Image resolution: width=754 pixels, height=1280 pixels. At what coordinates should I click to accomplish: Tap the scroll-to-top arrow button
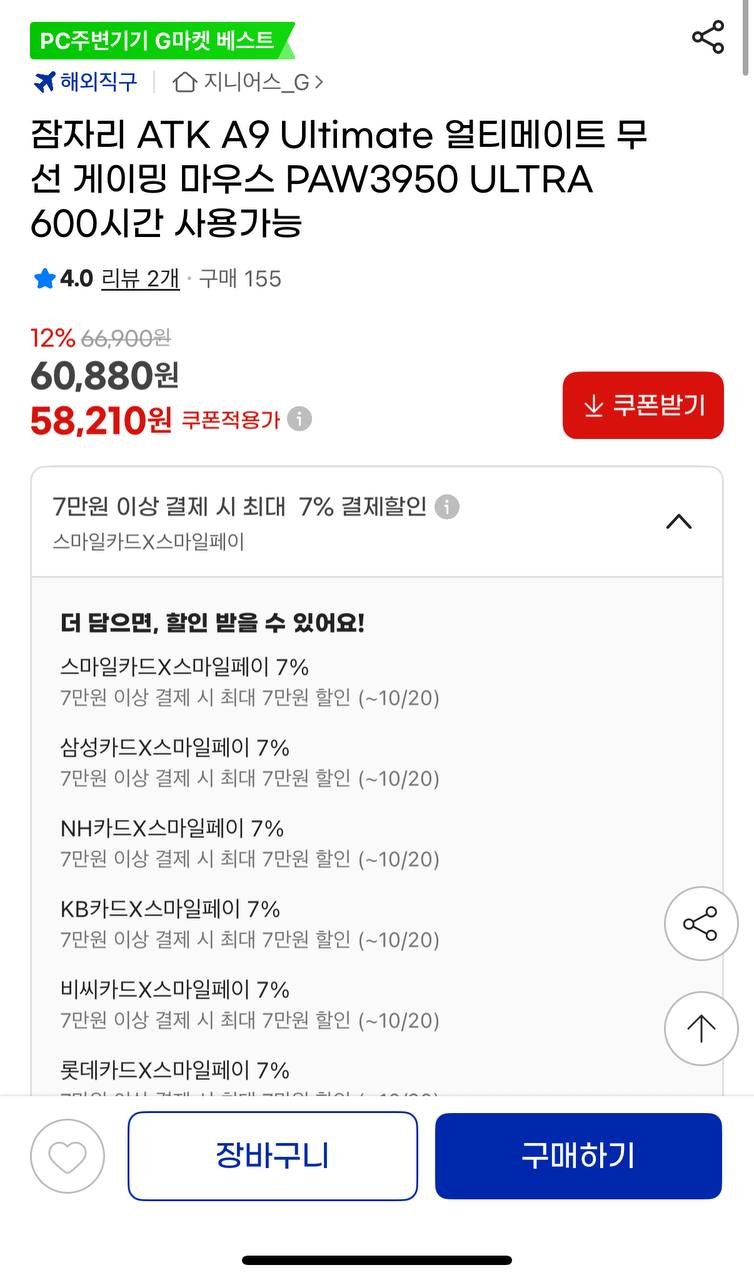[700, 1028]
